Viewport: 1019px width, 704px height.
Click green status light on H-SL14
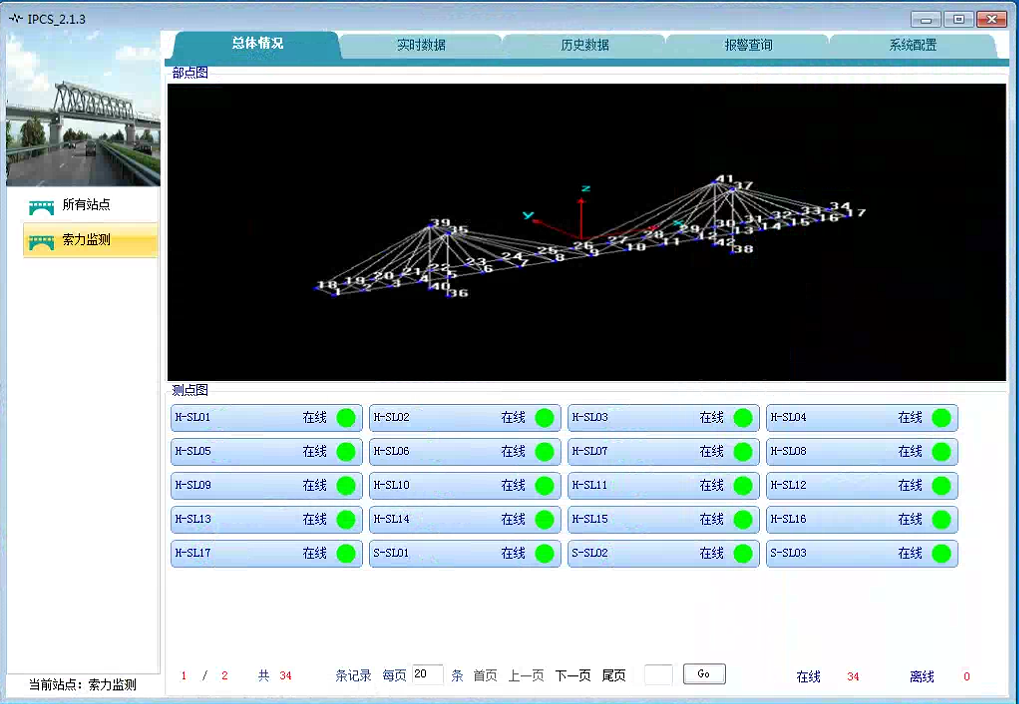(544, 520)
